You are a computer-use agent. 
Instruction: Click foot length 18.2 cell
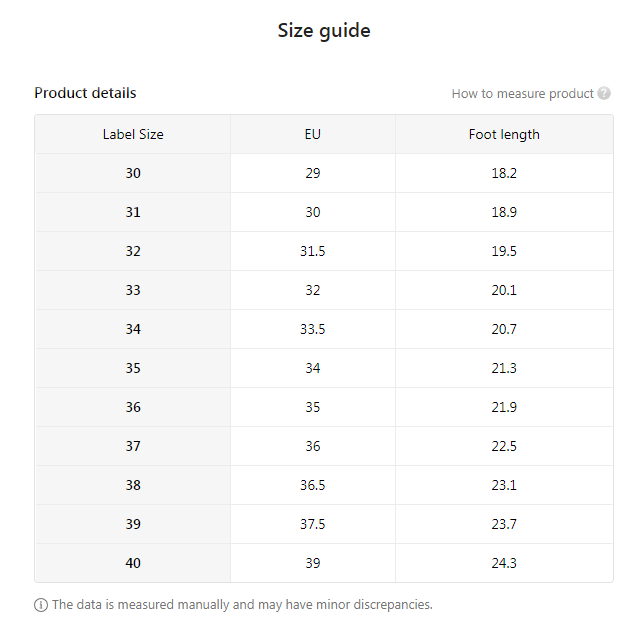504,173
